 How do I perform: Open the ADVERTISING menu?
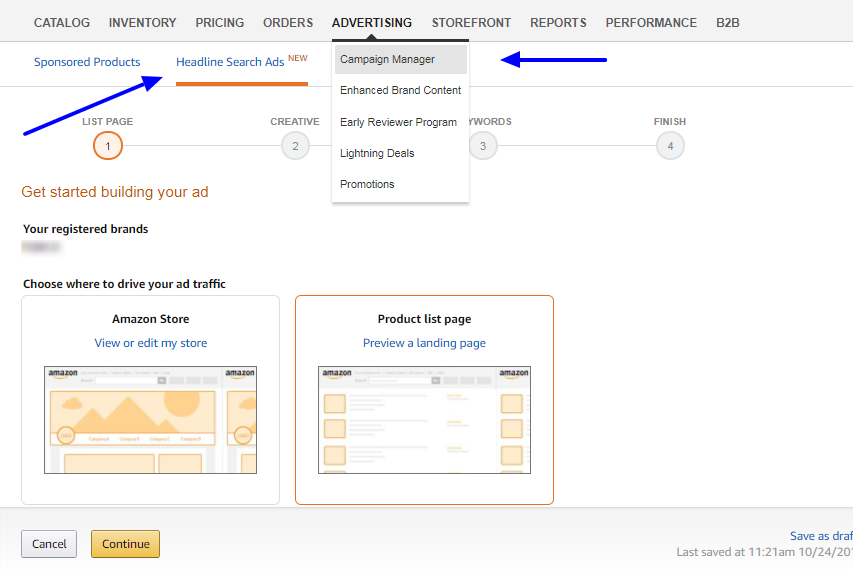[372, 23]
